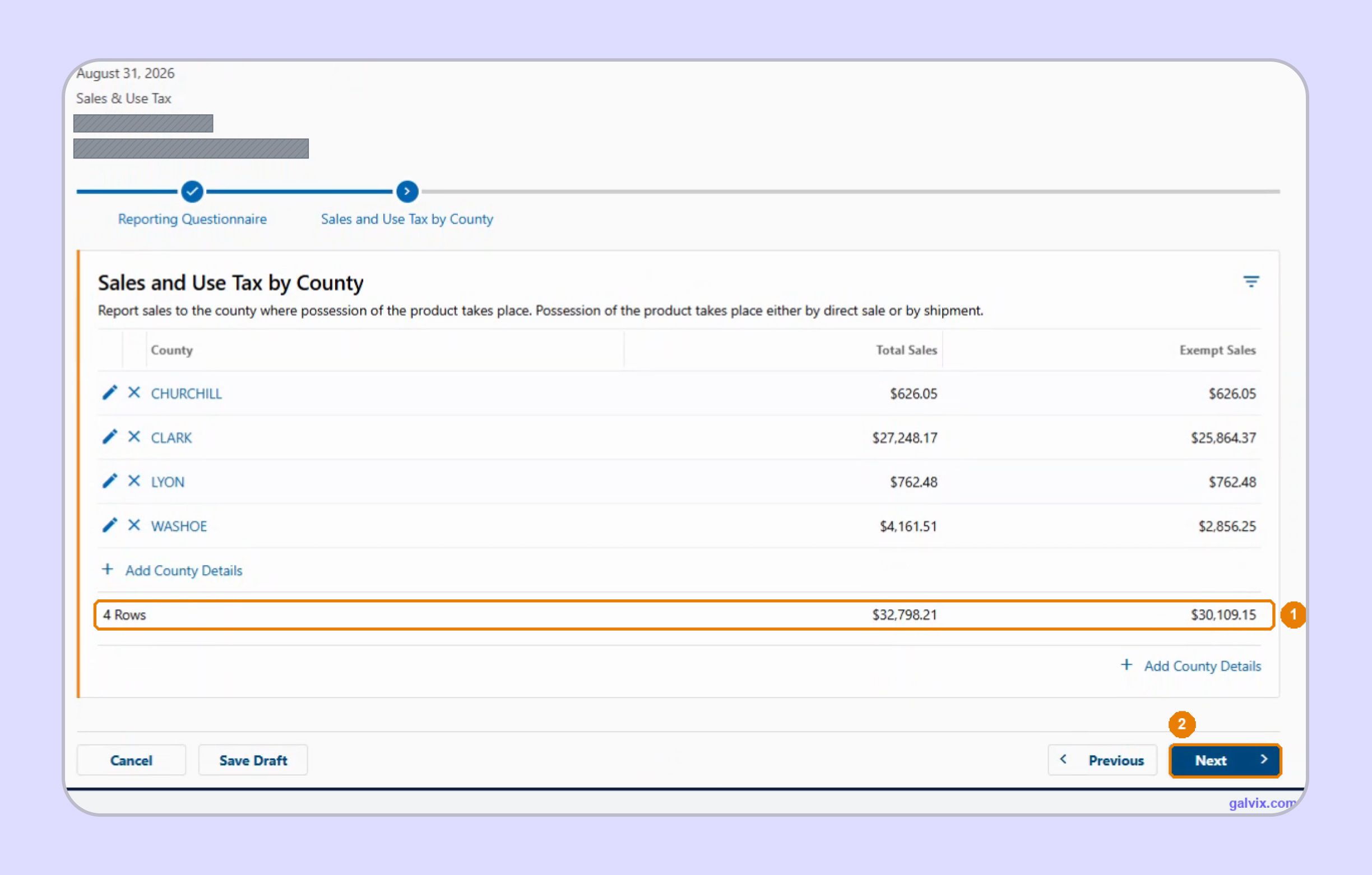Select the Sales & Use Tax label
Viewport: 1372px width, 875px height.
(124, 99)
